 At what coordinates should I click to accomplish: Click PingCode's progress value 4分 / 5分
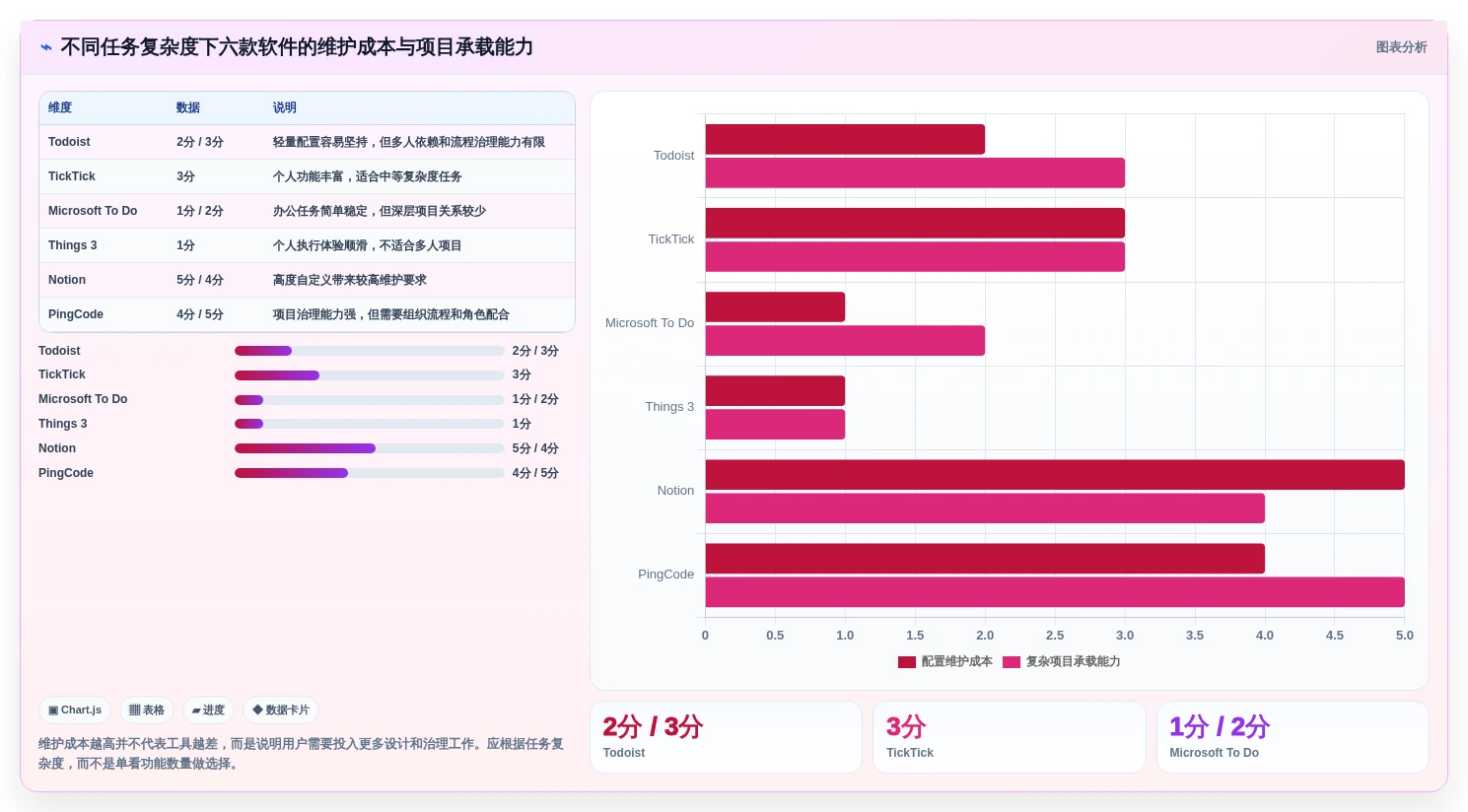click(535, 473)
